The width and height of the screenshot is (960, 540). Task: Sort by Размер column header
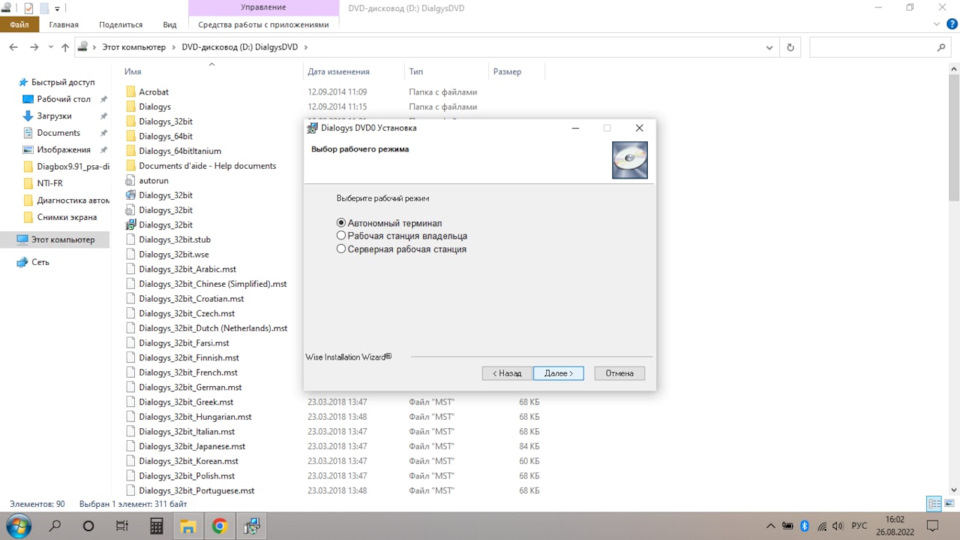(x=508, y=72)
